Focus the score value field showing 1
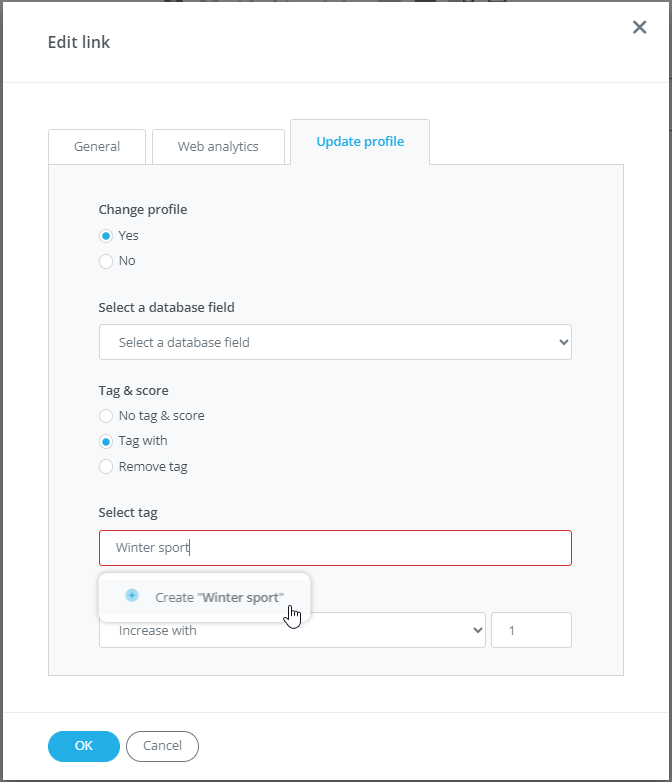 [x=531, y=630]
